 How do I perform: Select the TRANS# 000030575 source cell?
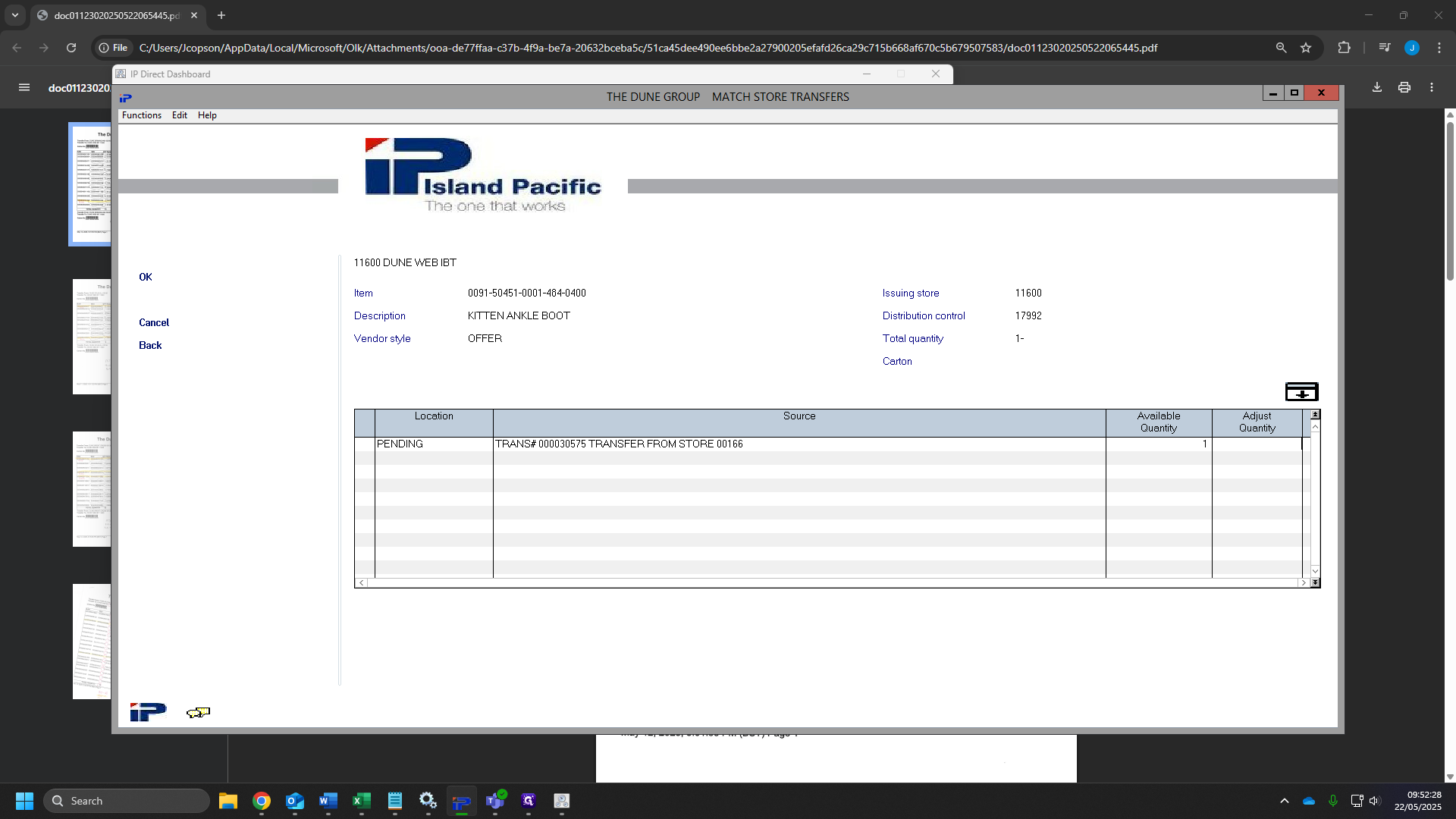799,444
